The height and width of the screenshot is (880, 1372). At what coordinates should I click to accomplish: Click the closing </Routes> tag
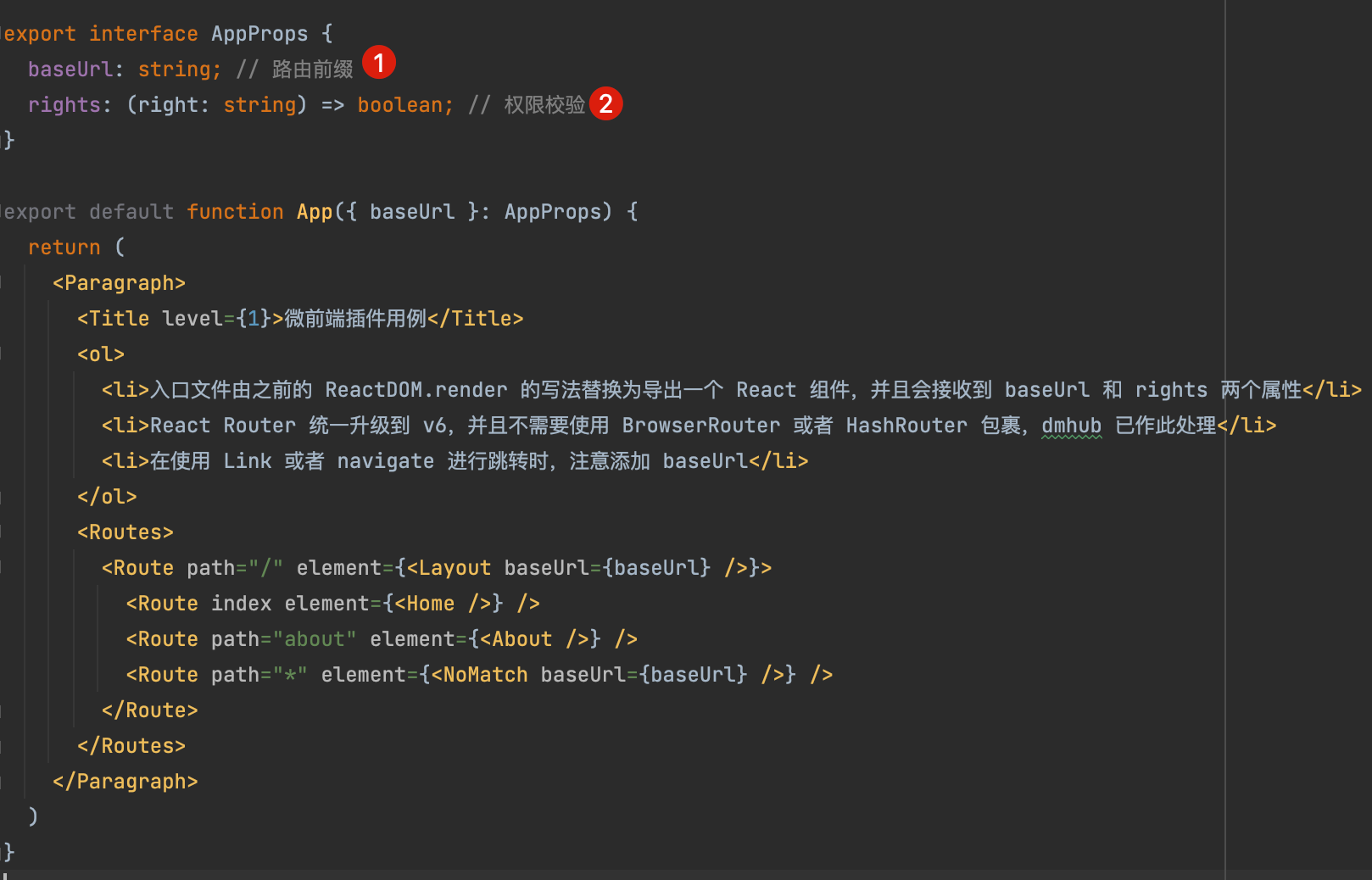(x=131, y=746)
